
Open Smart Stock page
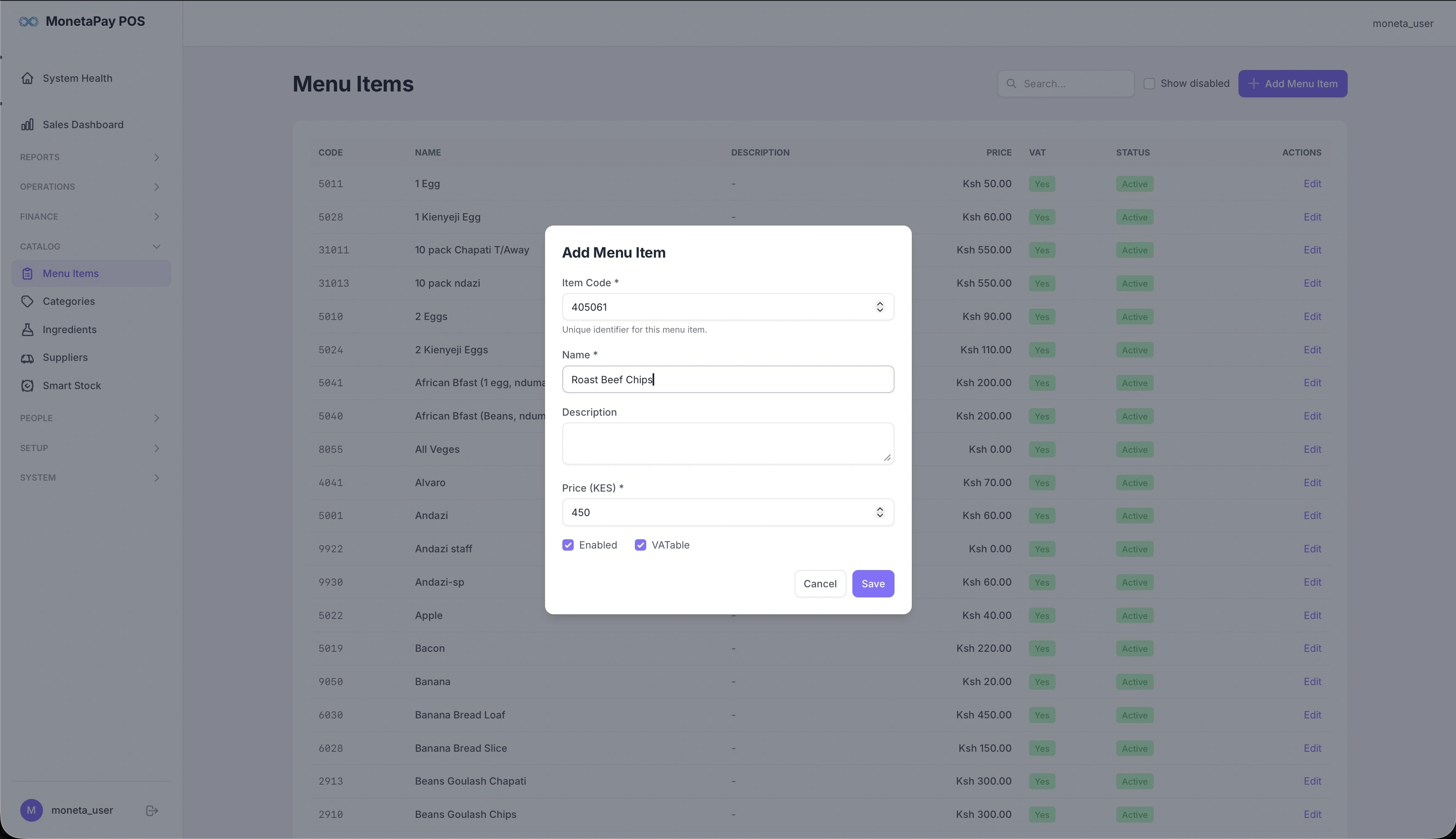click(x=91, y=386)
